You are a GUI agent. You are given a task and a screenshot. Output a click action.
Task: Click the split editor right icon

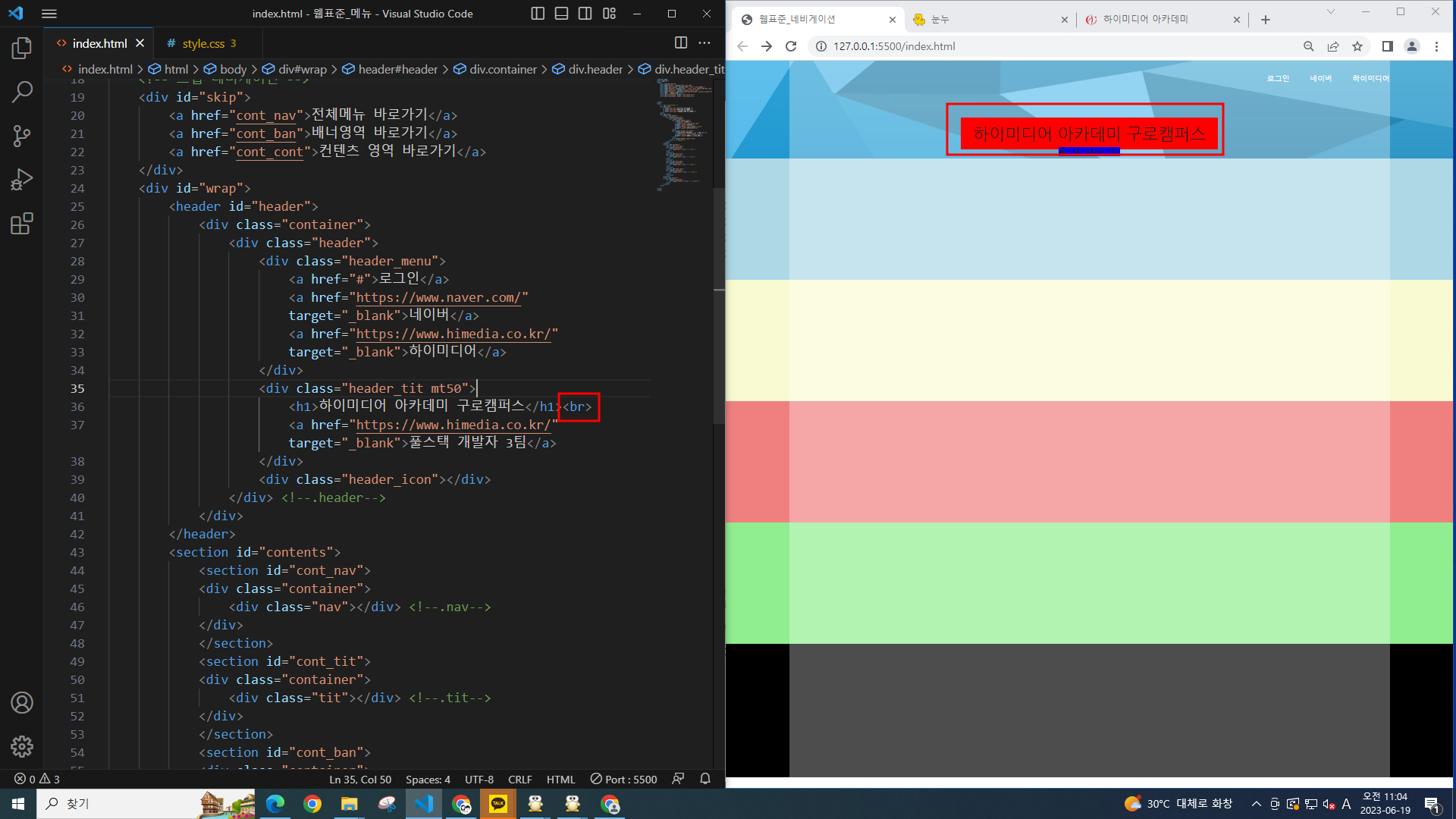click(x=680, y=43)
